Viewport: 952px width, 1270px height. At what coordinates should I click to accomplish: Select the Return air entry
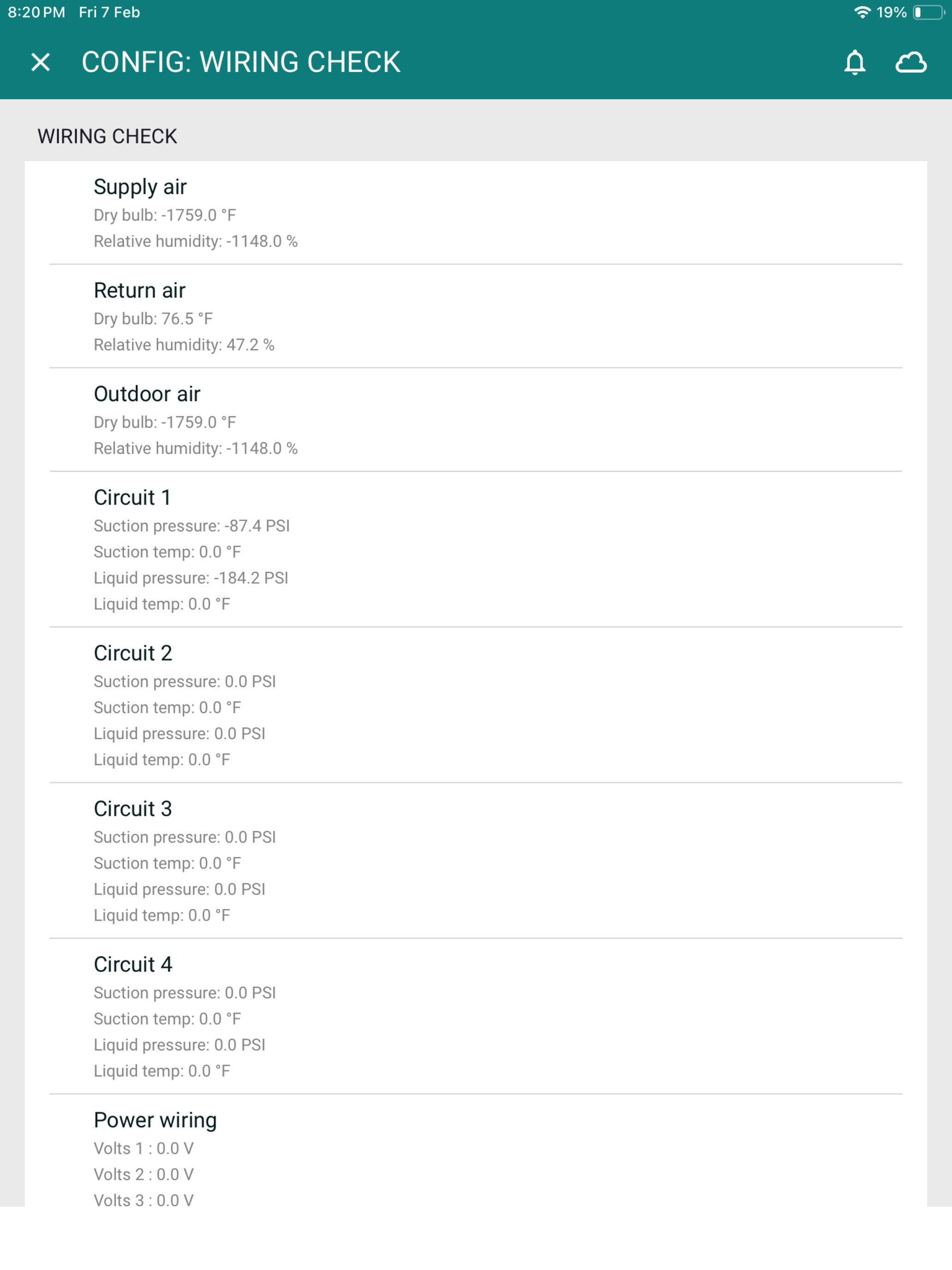pyautogui.click(x=476, y=317)
